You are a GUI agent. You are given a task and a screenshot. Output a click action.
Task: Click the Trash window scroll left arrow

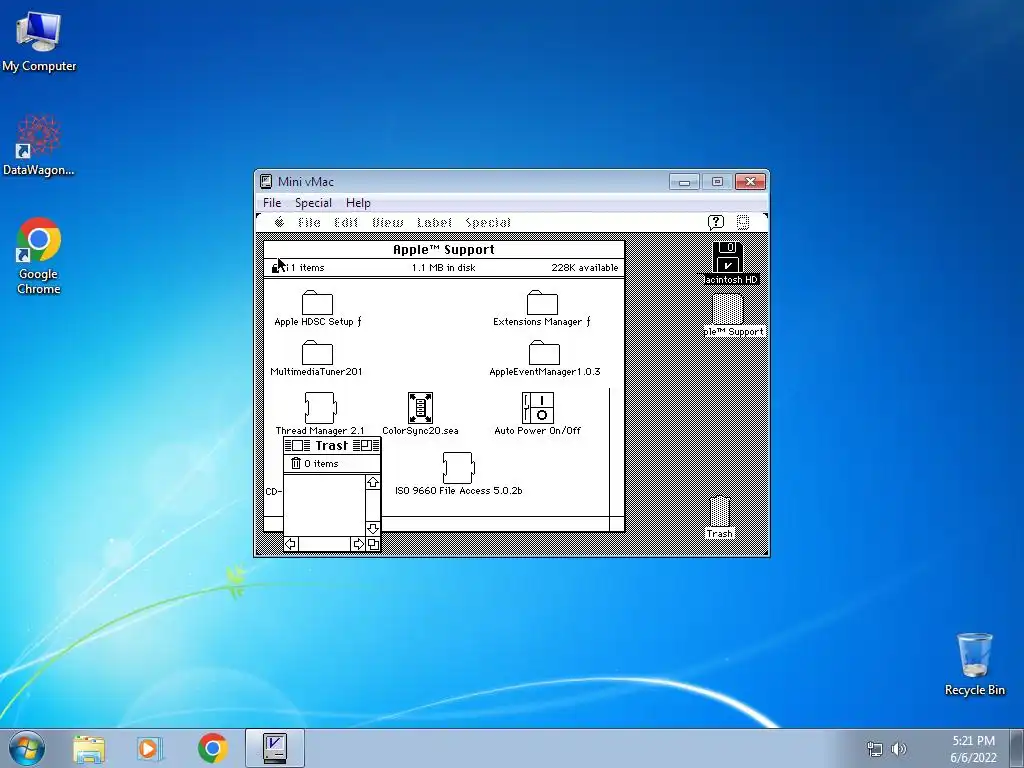291,544
